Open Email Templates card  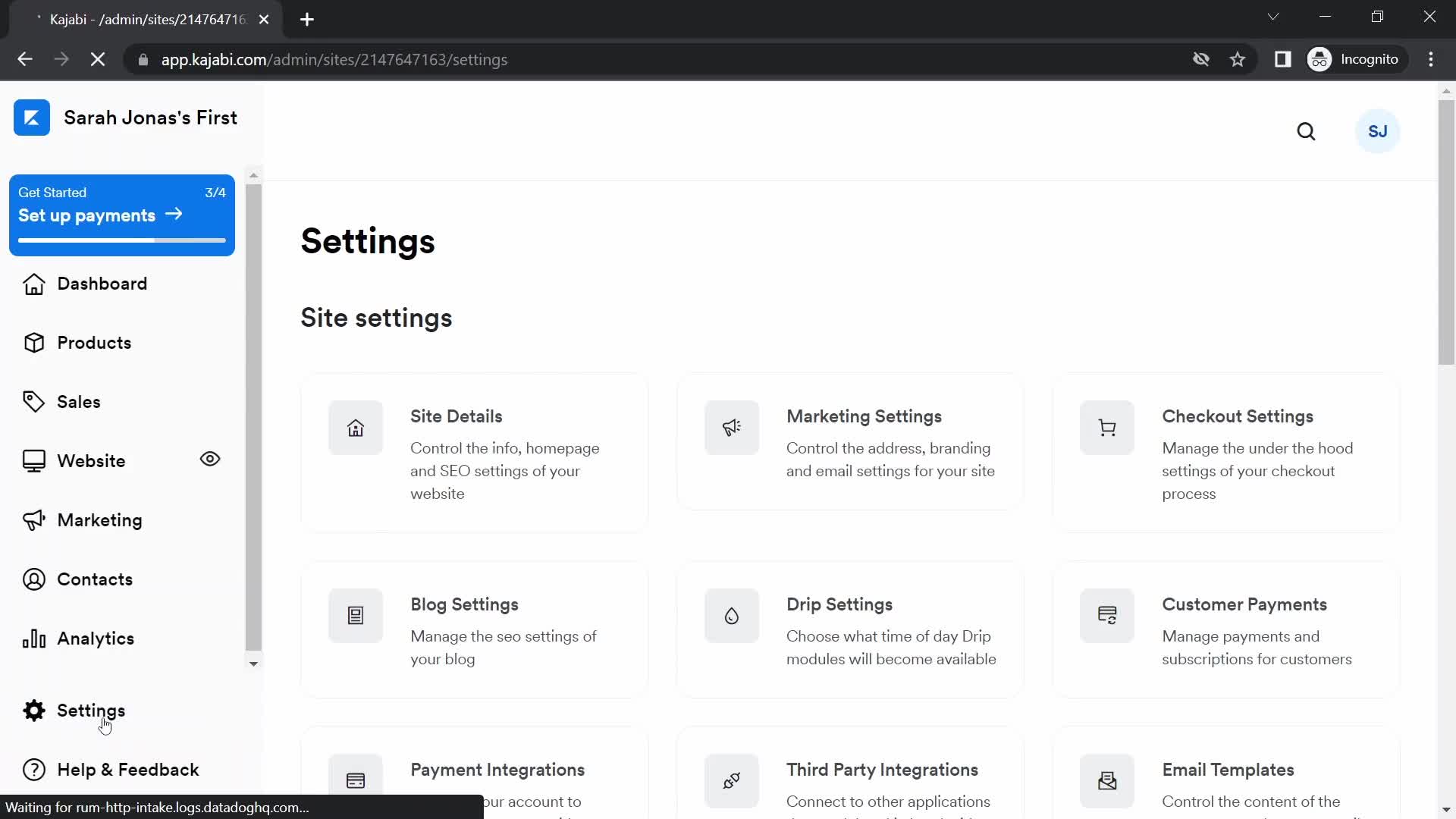(x=1226, y=773)
